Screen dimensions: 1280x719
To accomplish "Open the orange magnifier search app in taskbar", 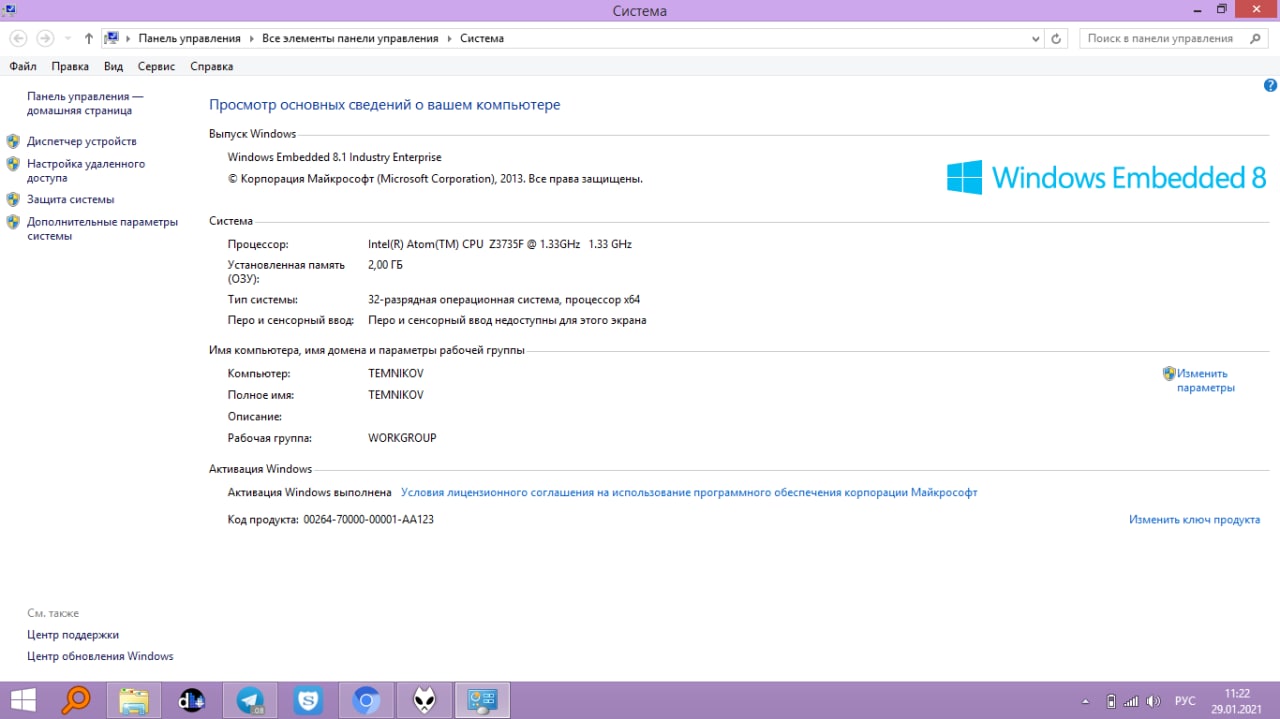I will click(x=76, y=700).
